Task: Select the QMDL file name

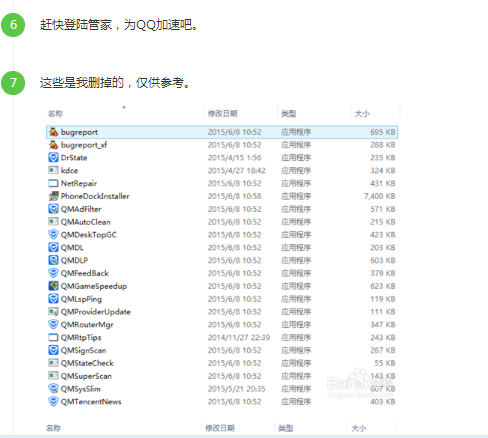Action: tap(72, 248)
